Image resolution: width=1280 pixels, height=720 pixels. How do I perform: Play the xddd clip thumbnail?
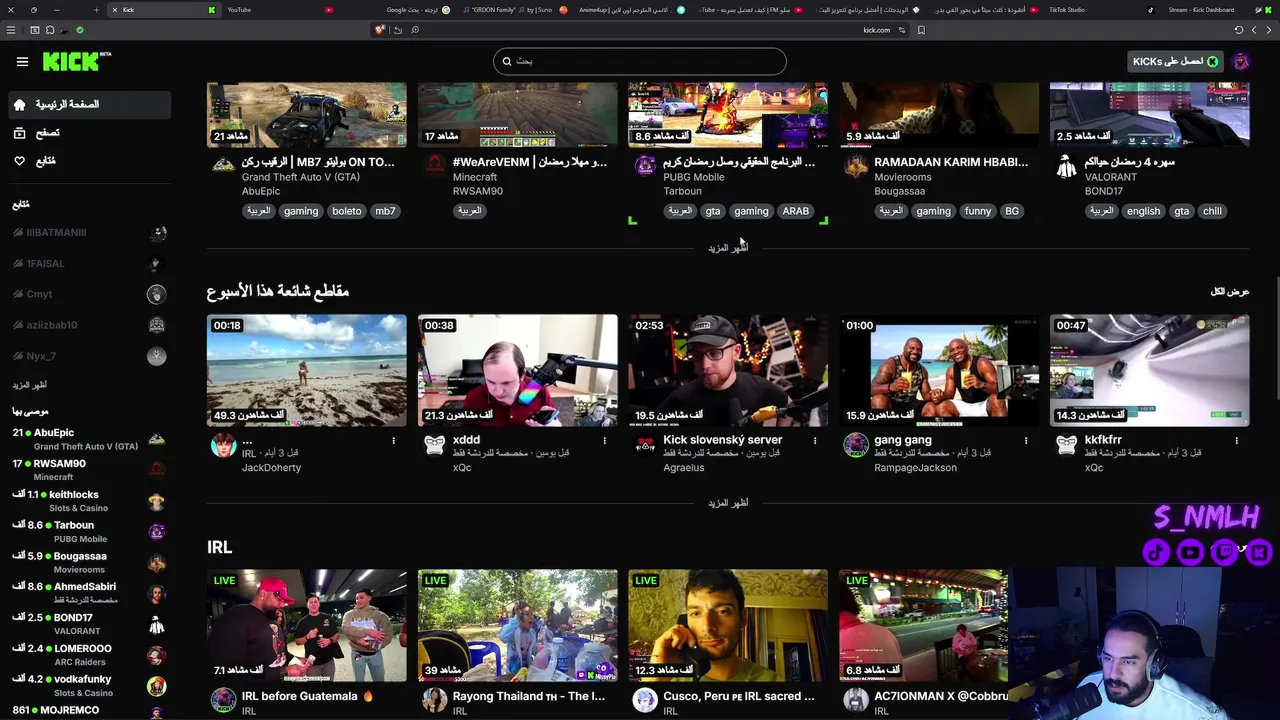[518, 370]
